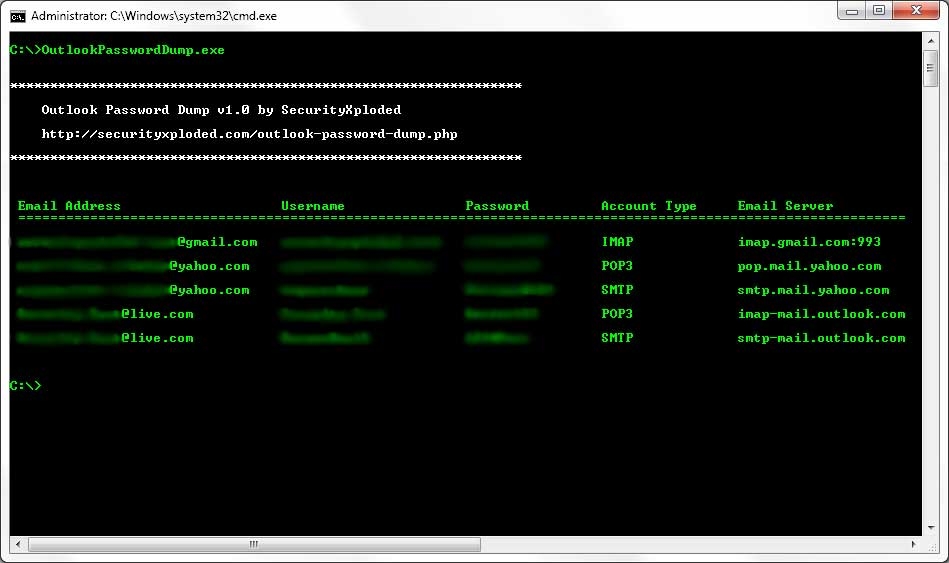Click the @gmail.com email address
The image size is (949, 563).
137,242
